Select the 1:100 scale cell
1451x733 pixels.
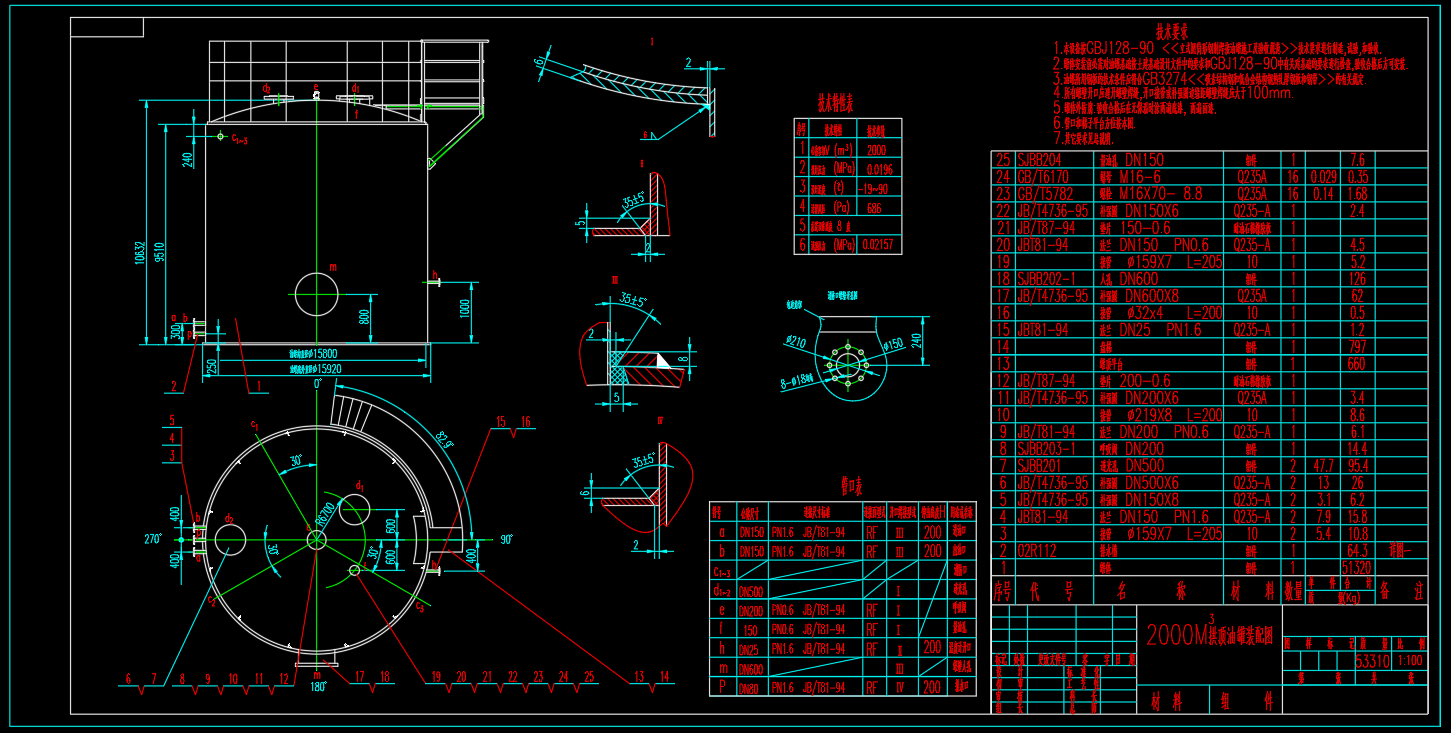(1410, 662)
